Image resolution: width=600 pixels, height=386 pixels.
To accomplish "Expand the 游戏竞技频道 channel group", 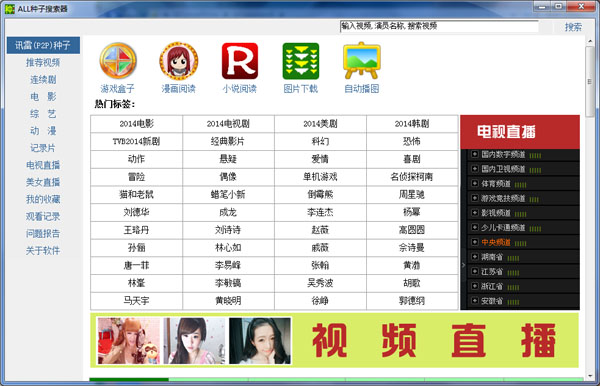I will tap(475, 198).
